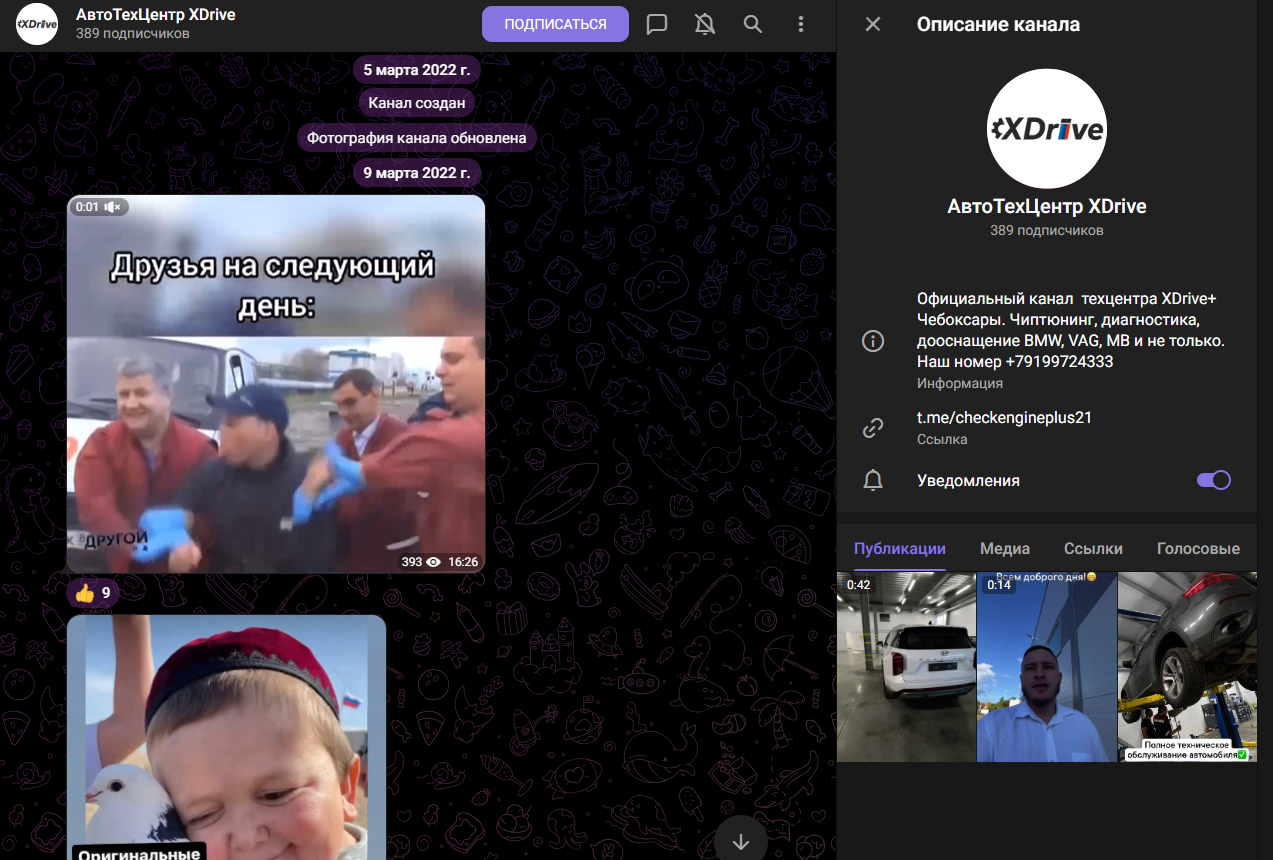Click the channel avatar in header

pyautogui.click(x=37, y=24)
